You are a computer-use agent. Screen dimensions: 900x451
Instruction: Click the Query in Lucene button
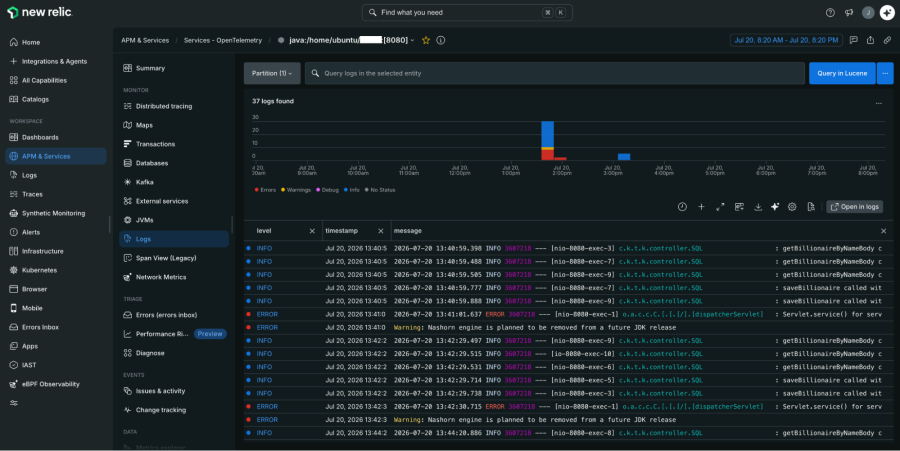[x=842, y=73]
